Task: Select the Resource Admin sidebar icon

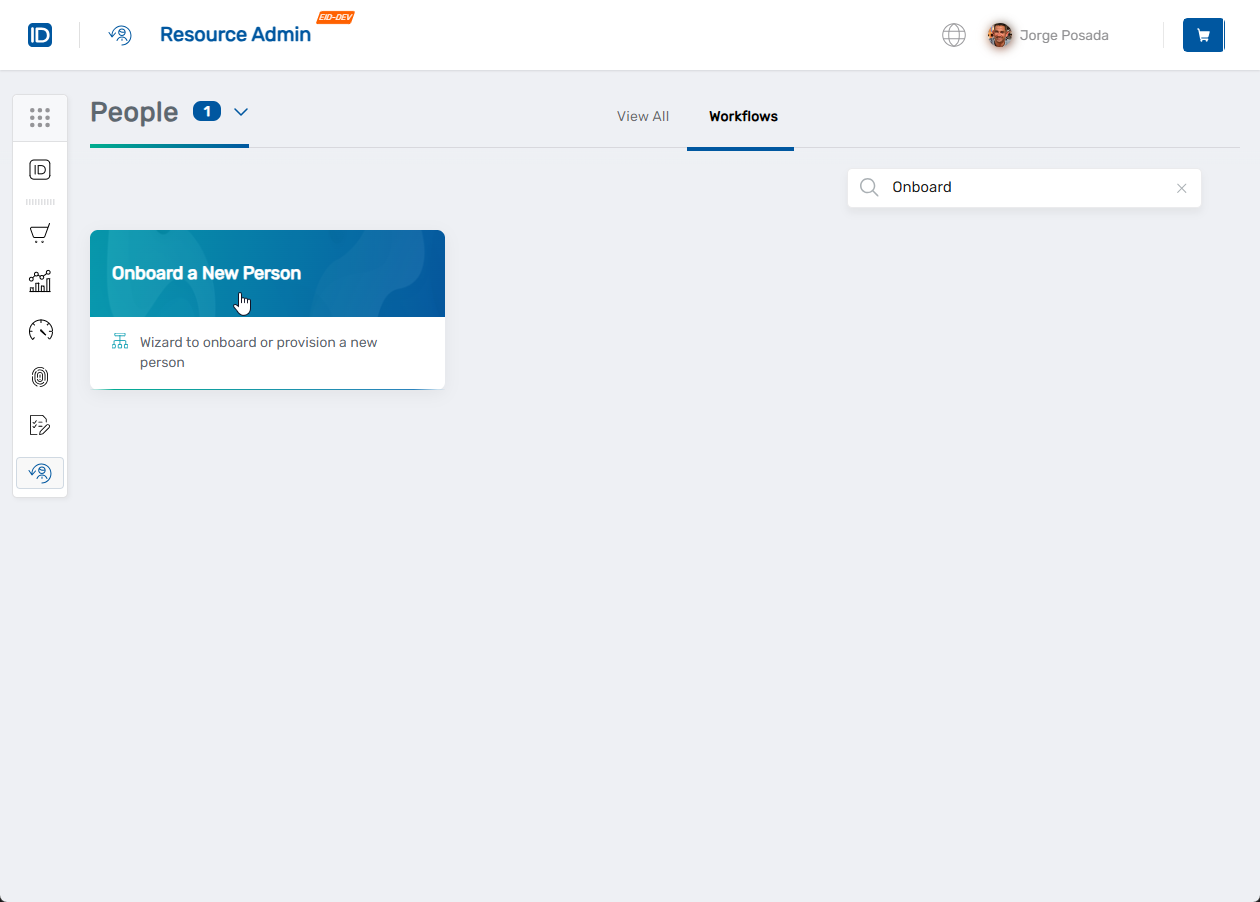Action: click(x=40, y=473)
